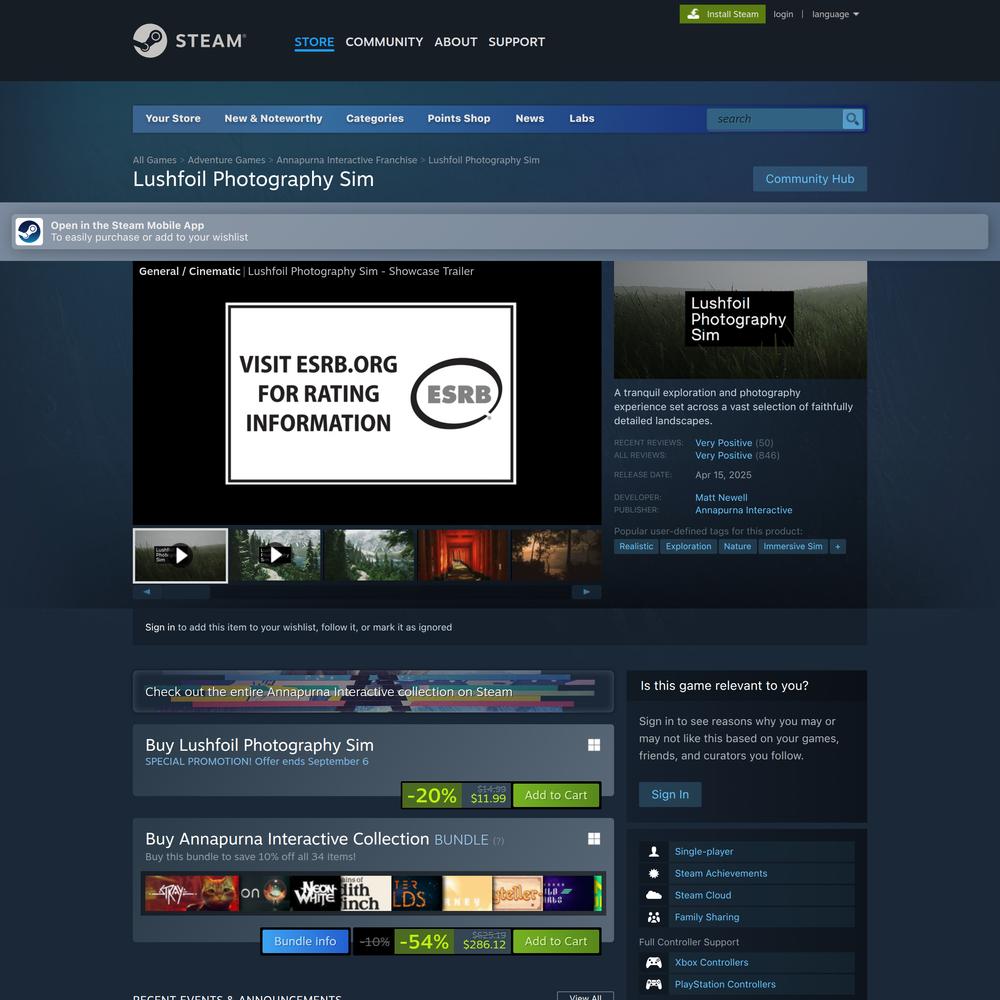Open All Games breadcrumb link
This screenshot has height=1000, width=1000.
tap(154, 160)
